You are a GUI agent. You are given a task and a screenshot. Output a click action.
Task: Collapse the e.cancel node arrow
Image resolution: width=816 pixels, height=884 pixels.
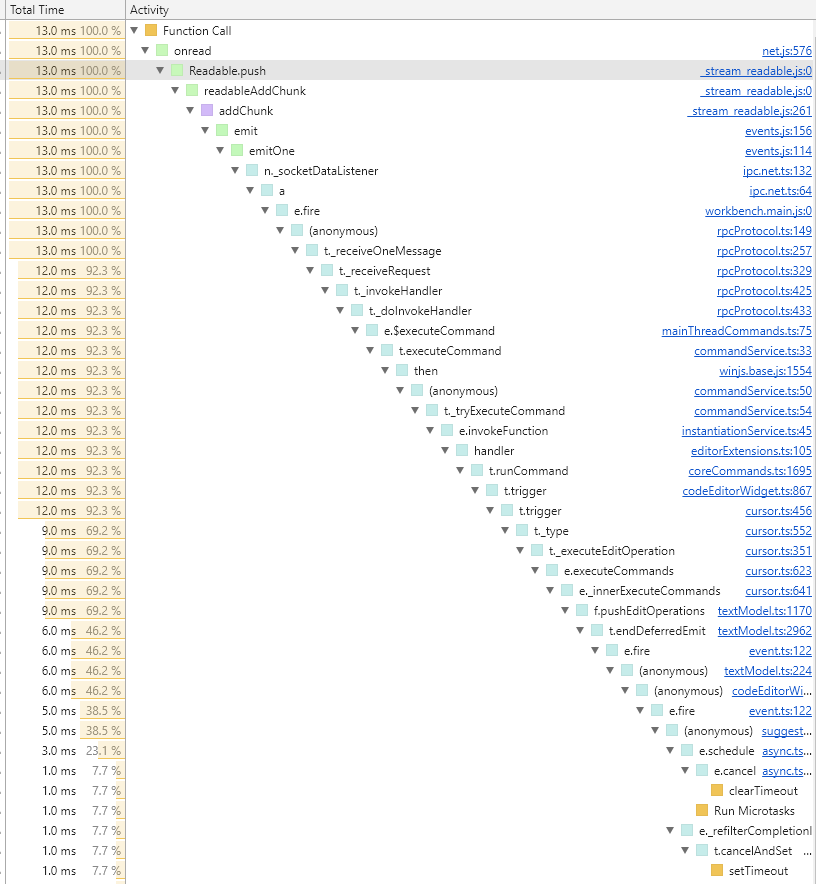pyautogui.click(x=685, y=771)
